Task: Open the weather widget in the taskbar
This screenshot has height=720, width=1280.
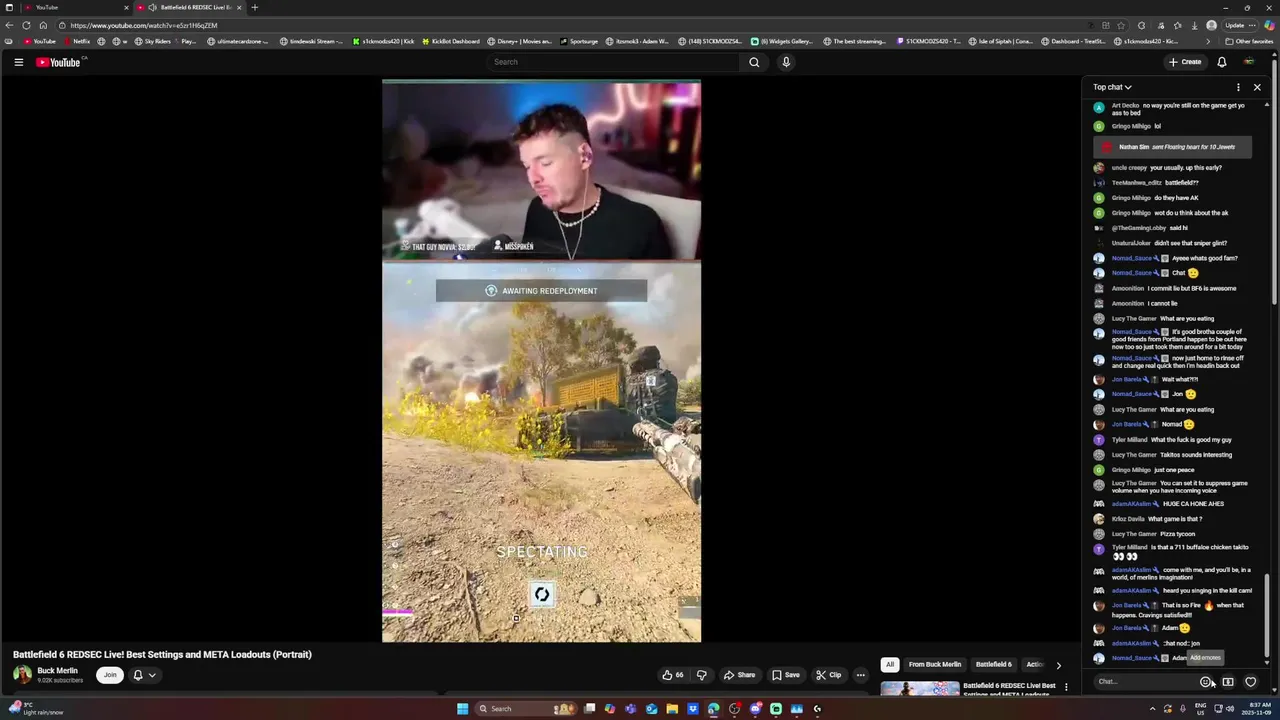Action: [35, 708]
